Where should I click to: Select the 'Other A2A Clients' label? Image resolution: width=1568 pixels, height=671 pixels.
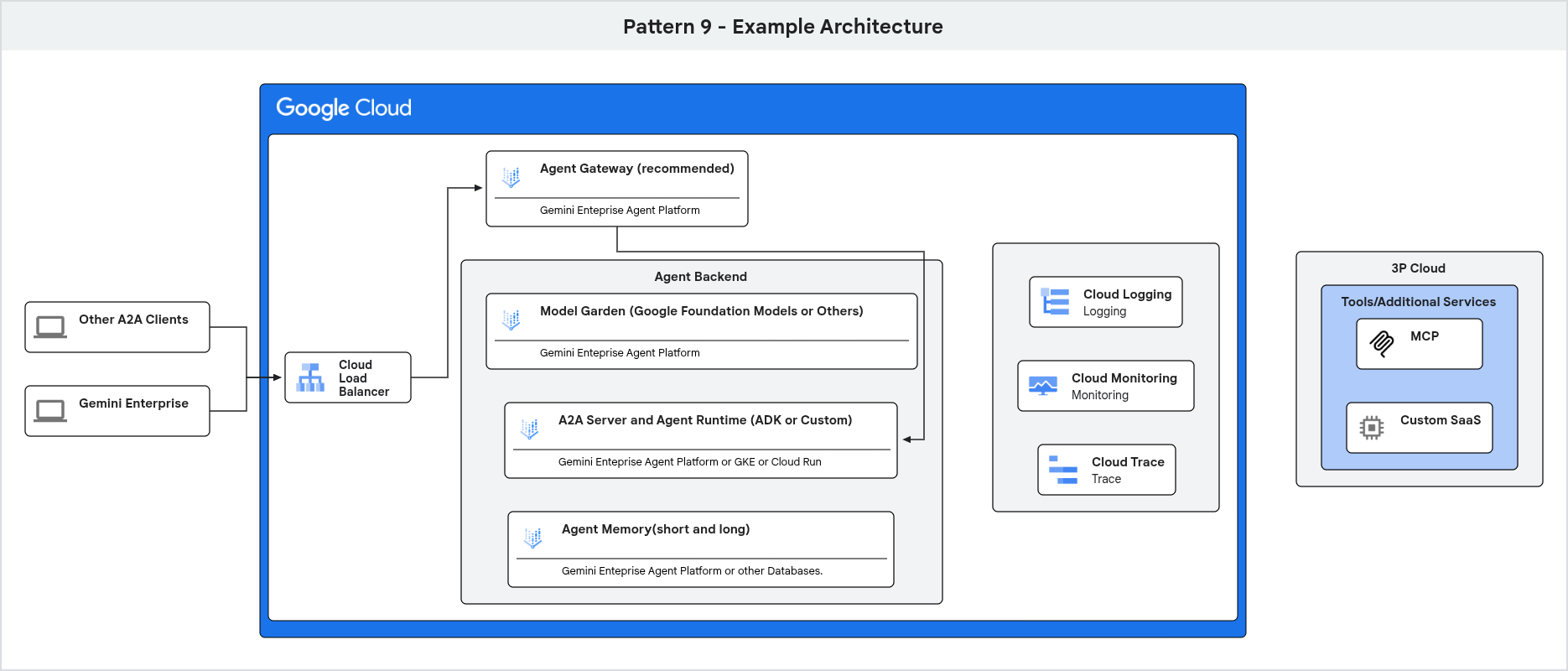tap(133, 320)
